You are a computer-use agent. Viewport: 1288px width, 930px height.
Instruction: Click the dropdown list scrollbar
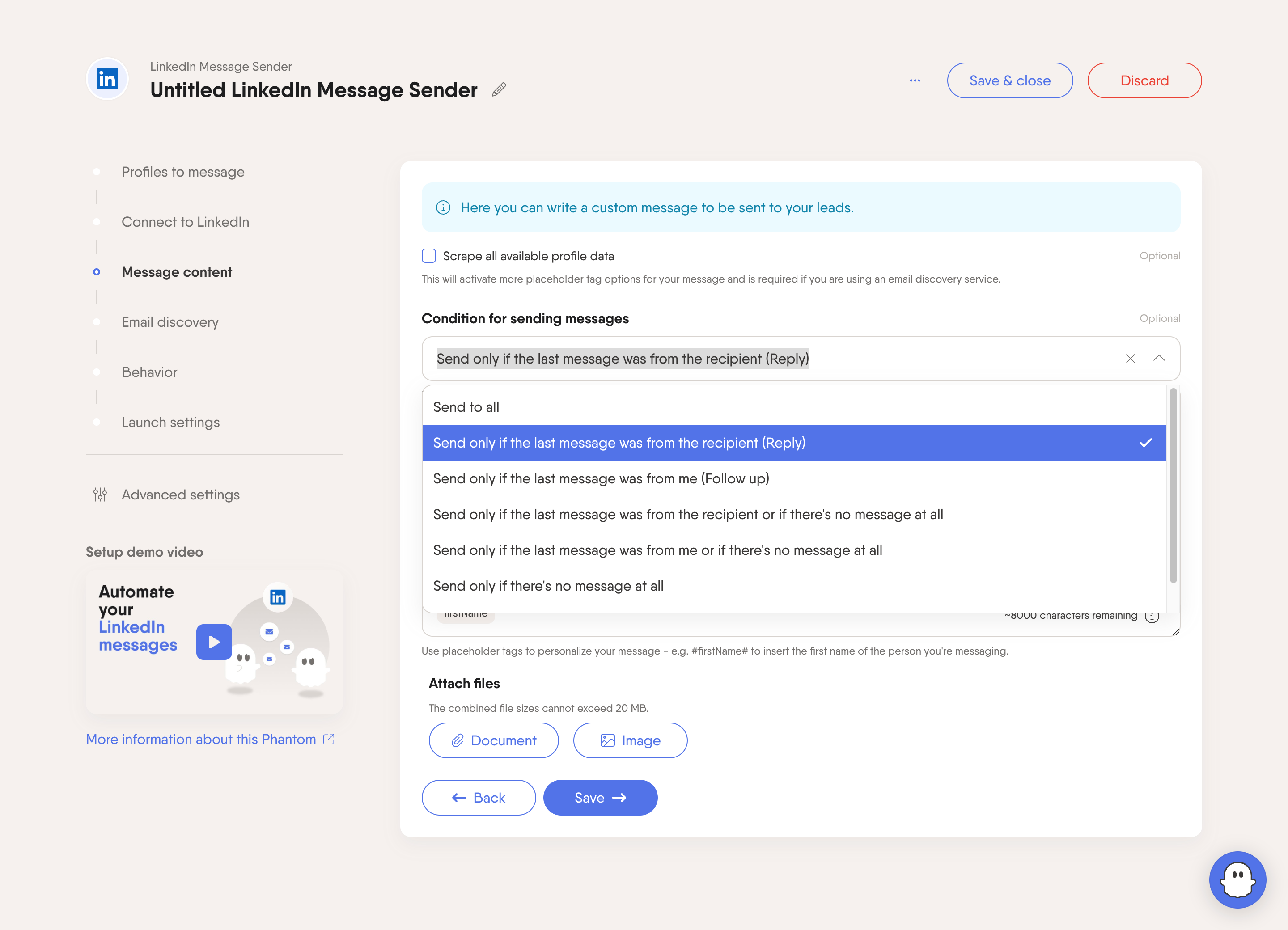(x=1173, y=486)
